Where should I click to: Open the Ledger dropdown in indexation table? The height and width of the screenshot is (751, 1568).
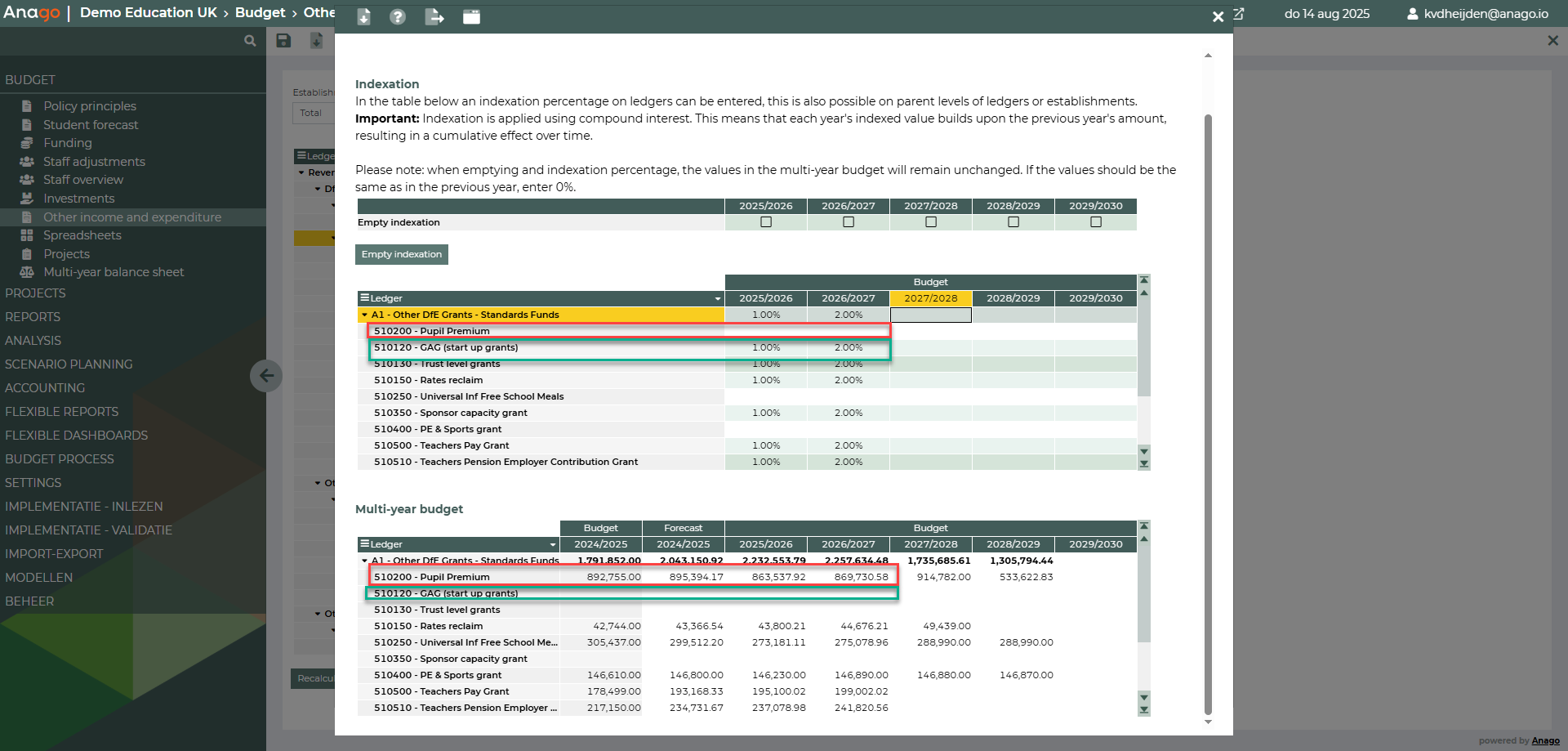click(718, 299)
